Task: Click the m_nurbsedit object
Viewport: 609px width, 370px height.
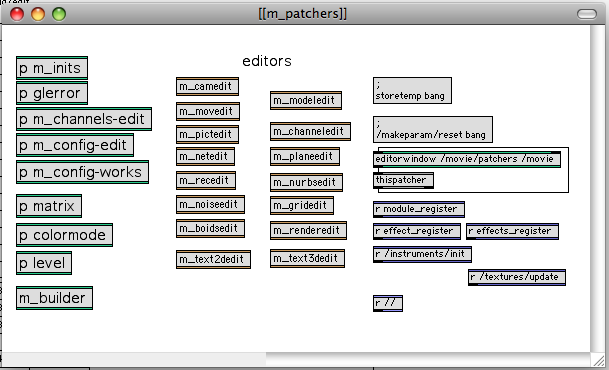Action: tap(306, 182)
